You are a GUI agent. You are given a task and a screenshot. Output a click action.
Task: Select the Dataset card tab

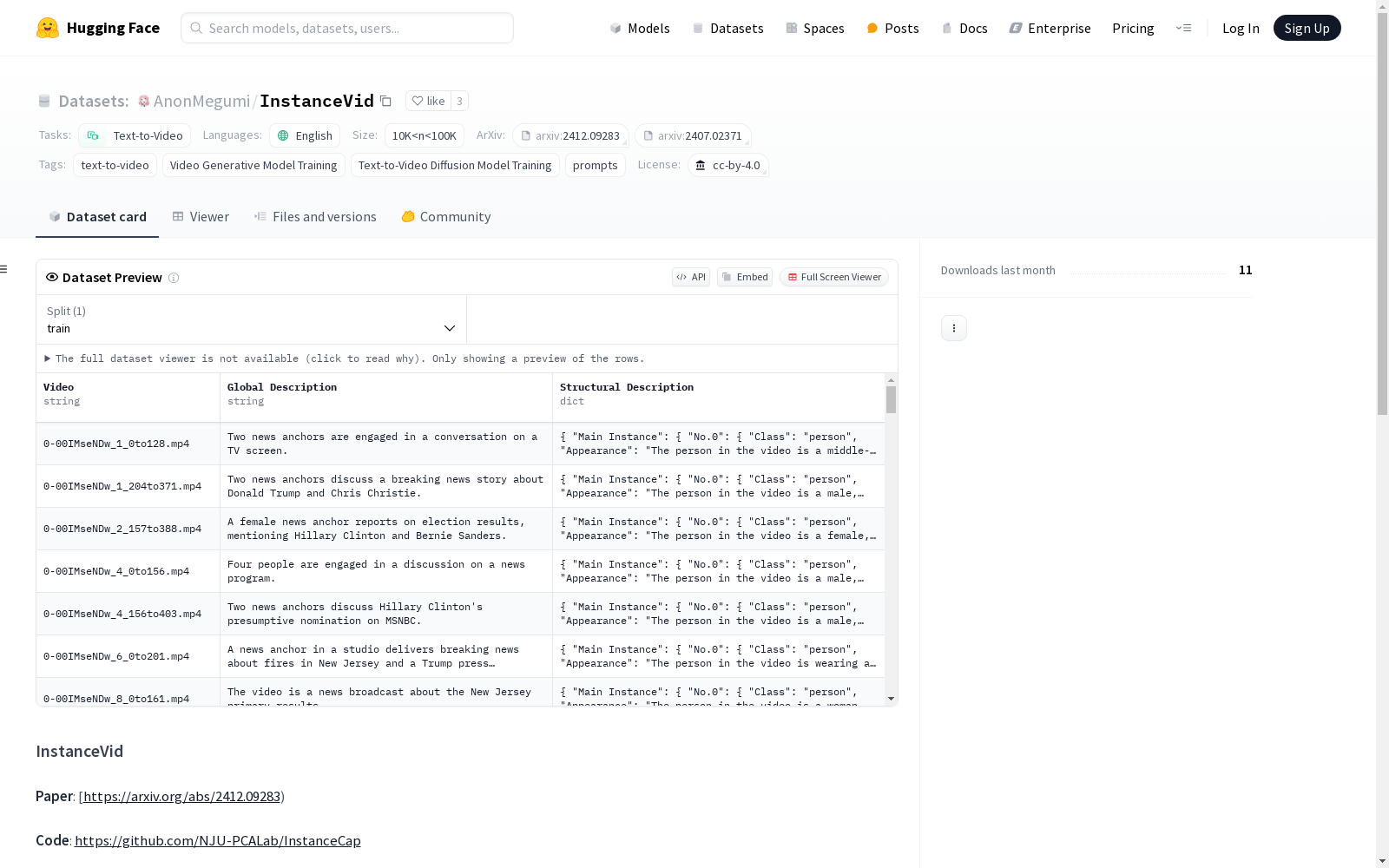(97, 217)
